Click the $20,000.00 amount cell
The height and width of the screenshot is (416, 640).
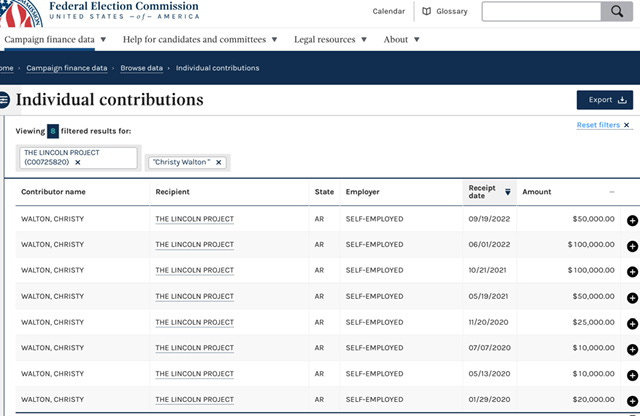pos(593,400)
